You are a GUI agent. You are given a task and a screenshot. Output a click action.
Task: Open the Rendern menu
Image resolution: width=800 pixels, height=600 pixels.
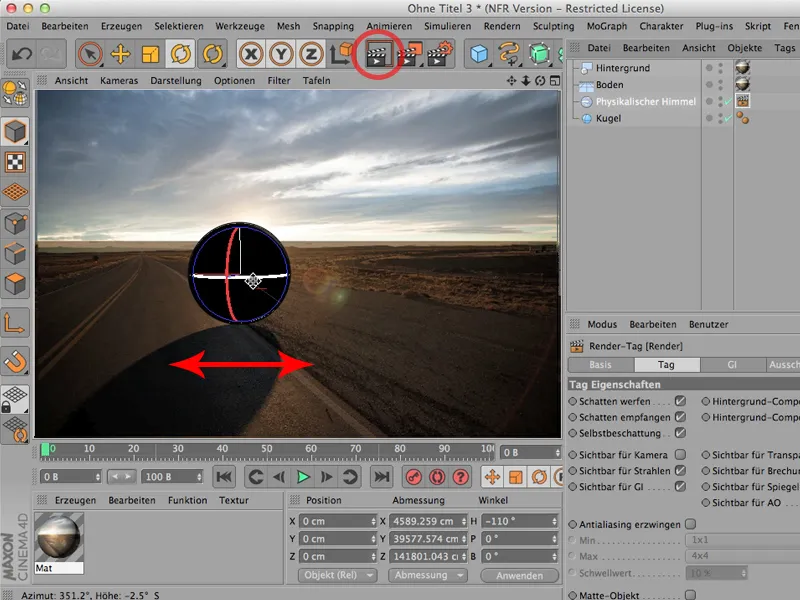[x=502, y=26]
